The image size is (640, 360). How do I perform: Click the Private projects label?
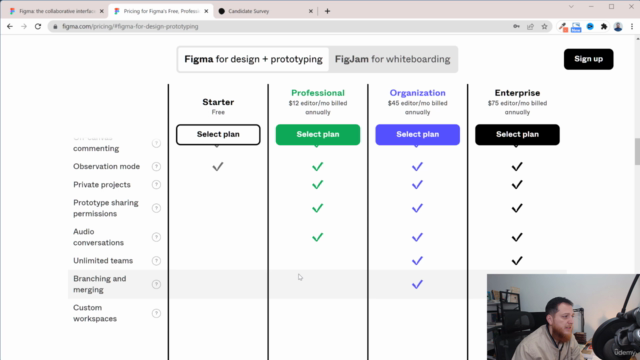102,184
